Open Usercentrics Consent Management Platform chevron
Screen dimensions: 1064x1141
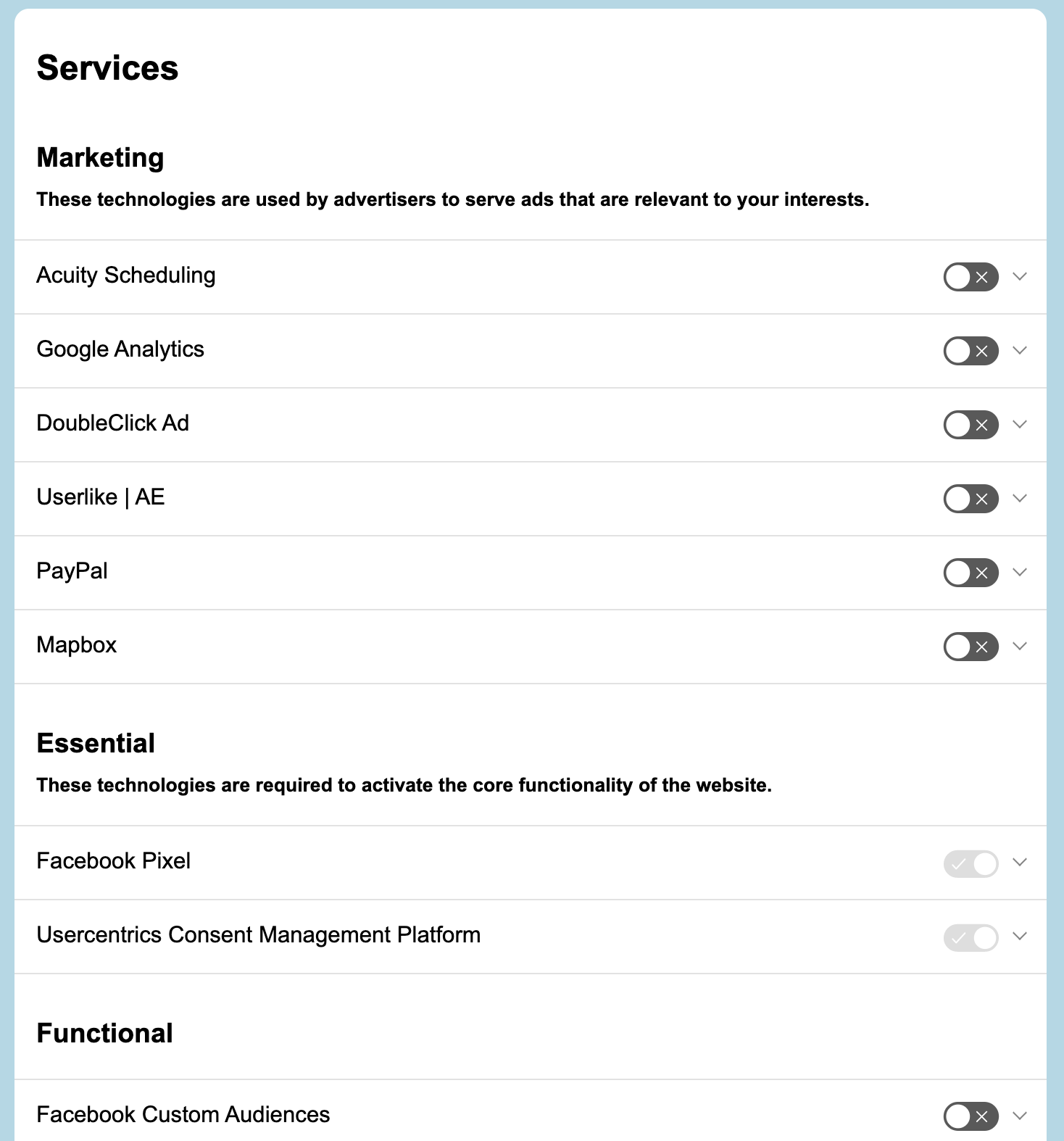(x=1020, y=937)
